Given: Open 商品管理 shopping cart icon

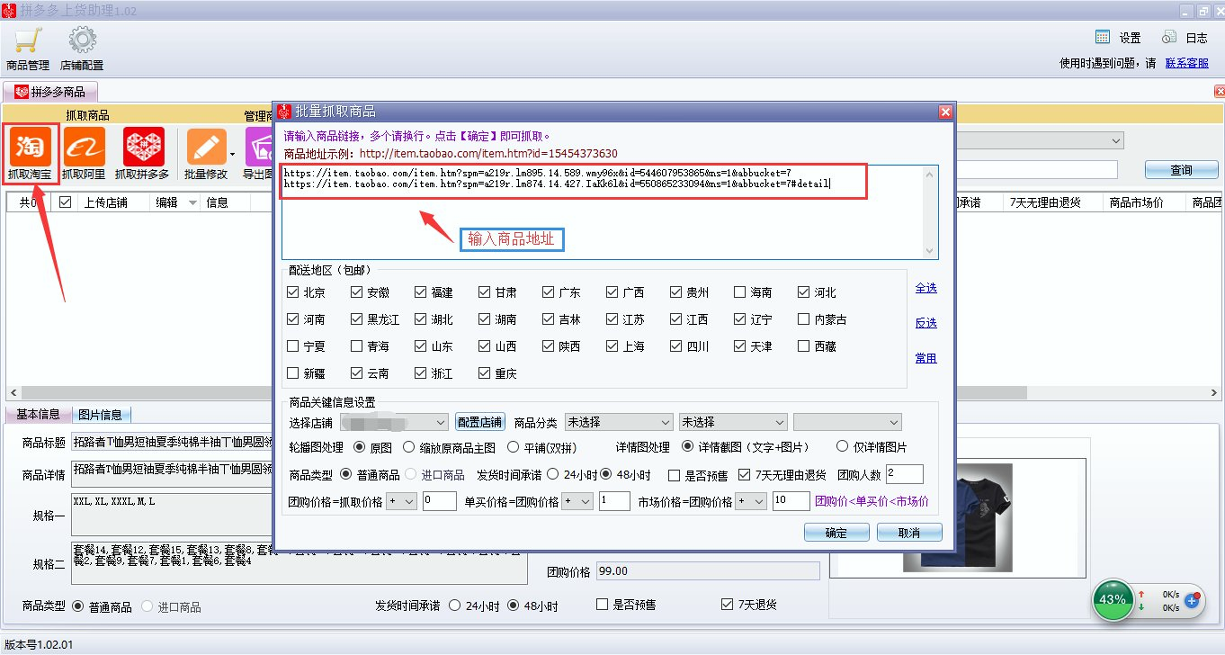Looking at the screenshot, I should click(27, 41).
